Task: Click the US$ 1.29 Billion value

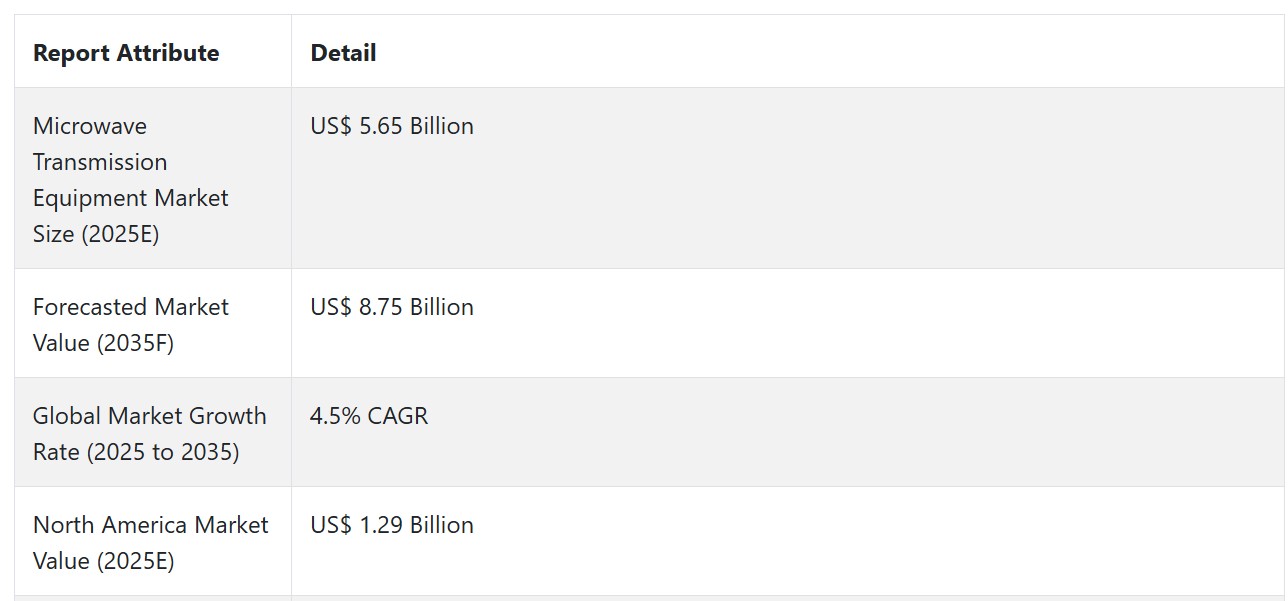Action: click(x=392, y=525)
